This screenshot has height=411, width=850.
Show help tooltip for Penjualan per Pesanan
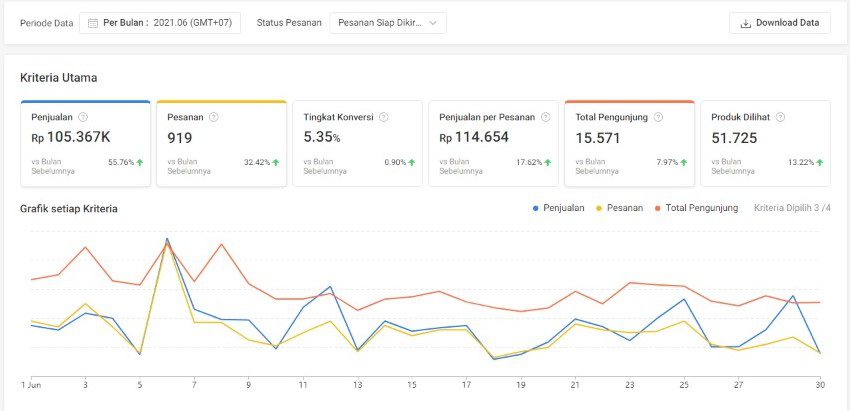[x=545, y=117]
